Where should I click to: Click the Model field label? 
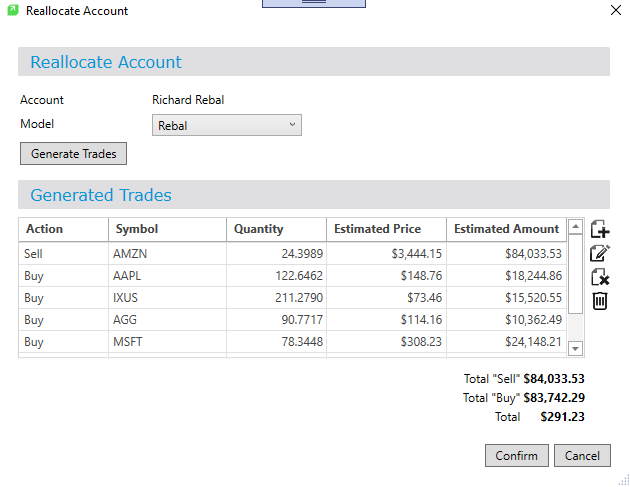(37, 124)
